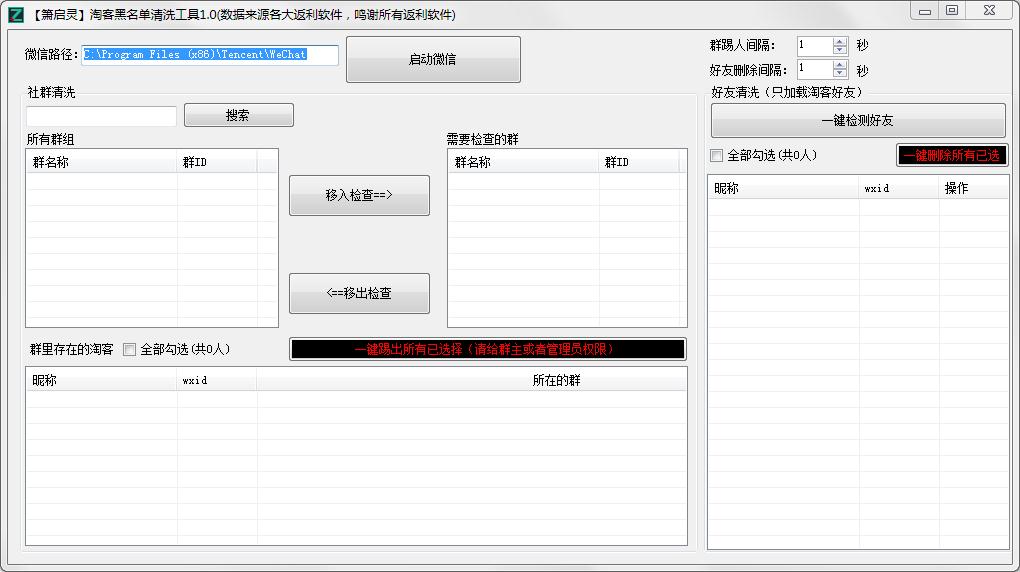Screen dimensions: 1020x572
Task: Click the group search input field
Action: [101, 116]
